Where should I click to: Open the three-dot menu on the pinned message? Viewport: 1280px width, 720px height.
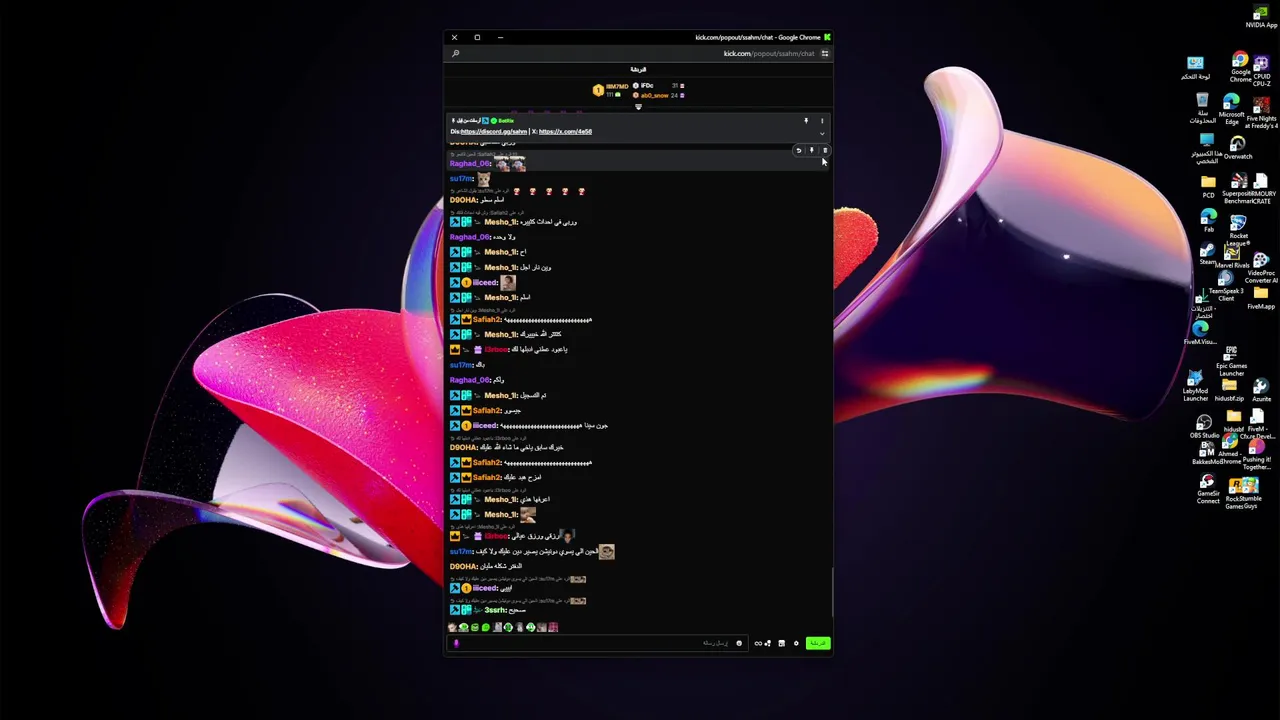pyautogui.click(x=822, y=121)
